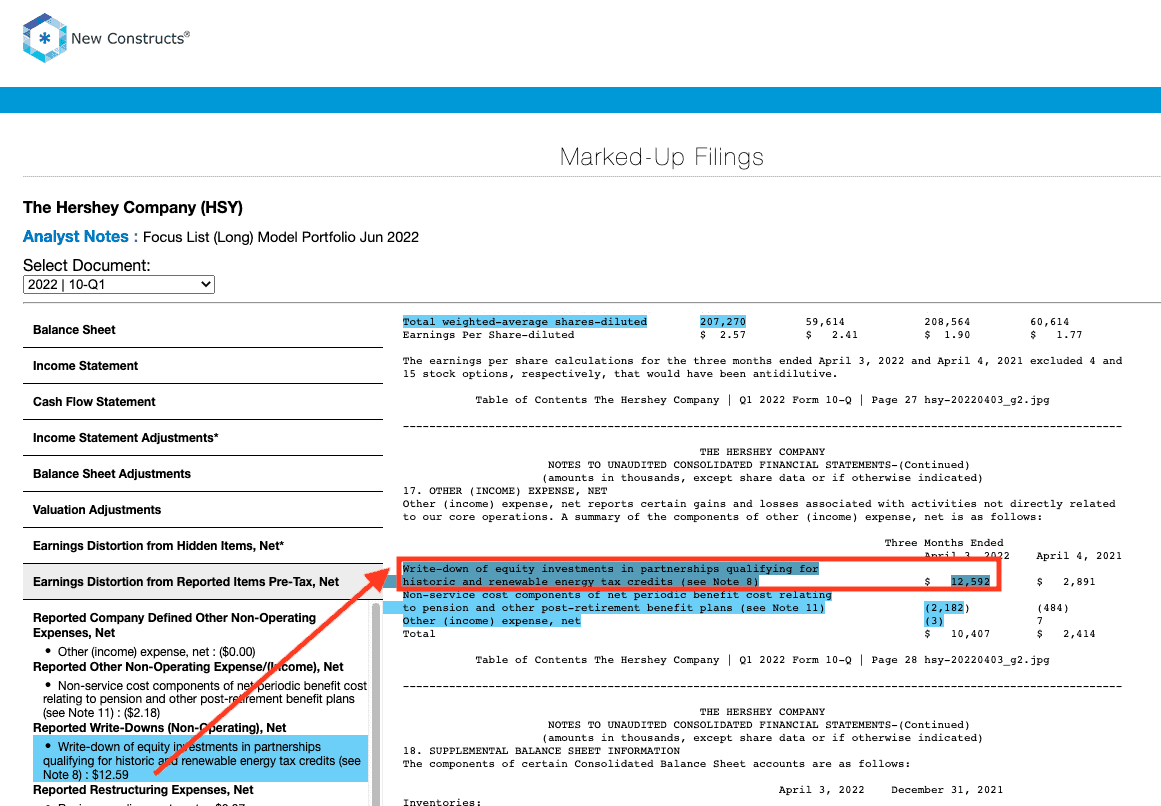Click the New Constructs logo icon
The image size is (1161, 806).
(44, 38)
